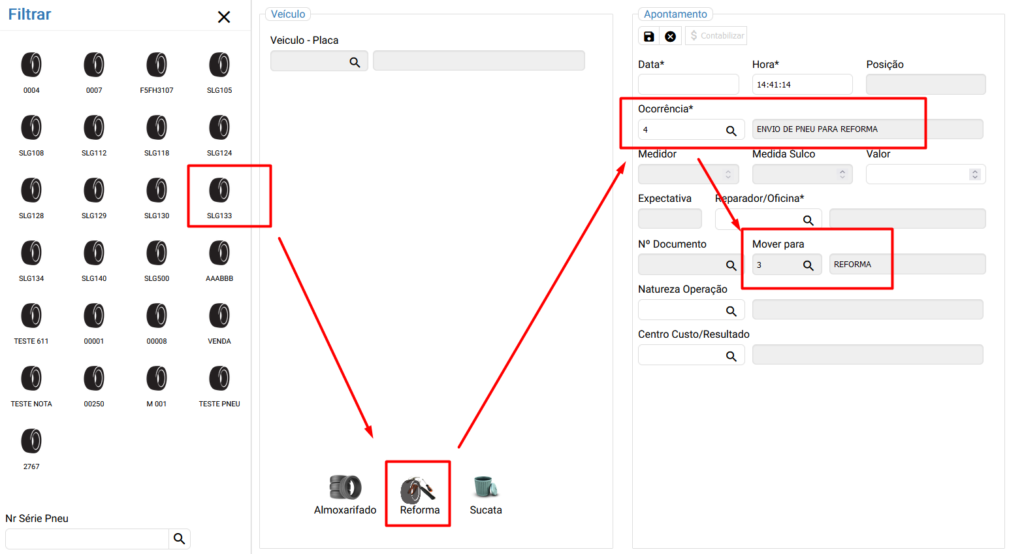Click the save floppy disk icon

(649, 36)
